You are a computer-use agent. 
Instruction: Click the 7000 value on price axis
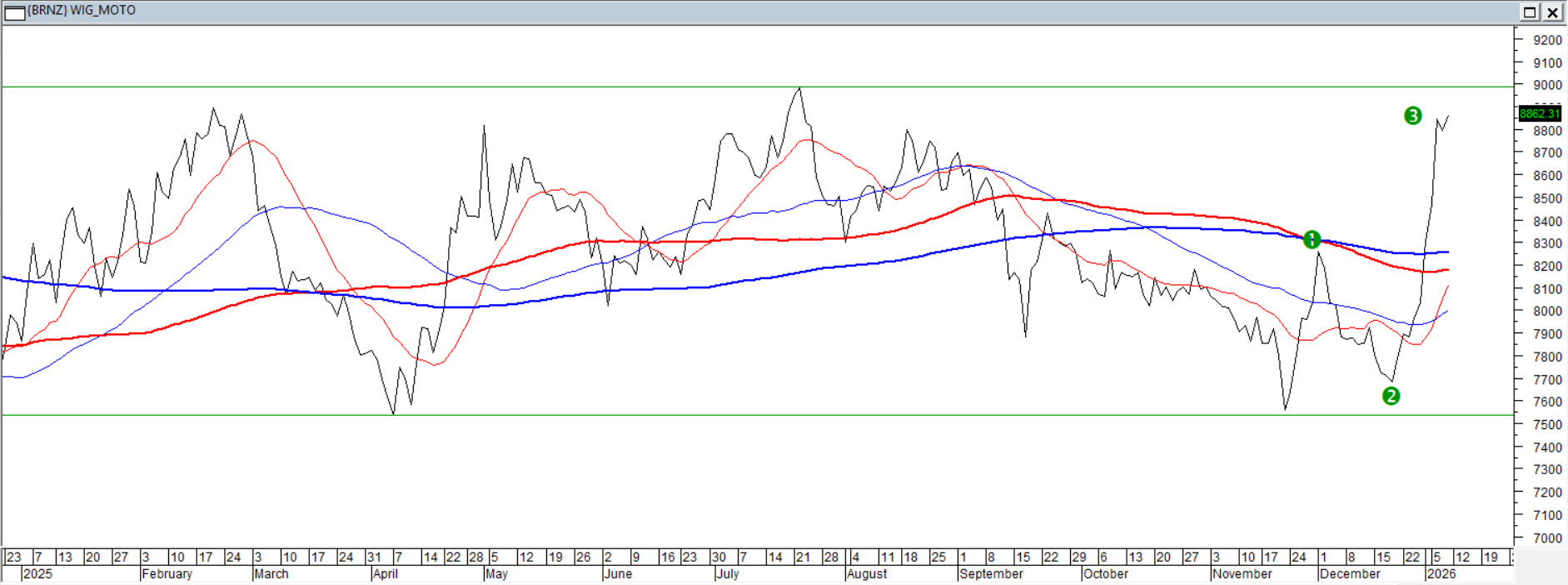coord(1547,538)
